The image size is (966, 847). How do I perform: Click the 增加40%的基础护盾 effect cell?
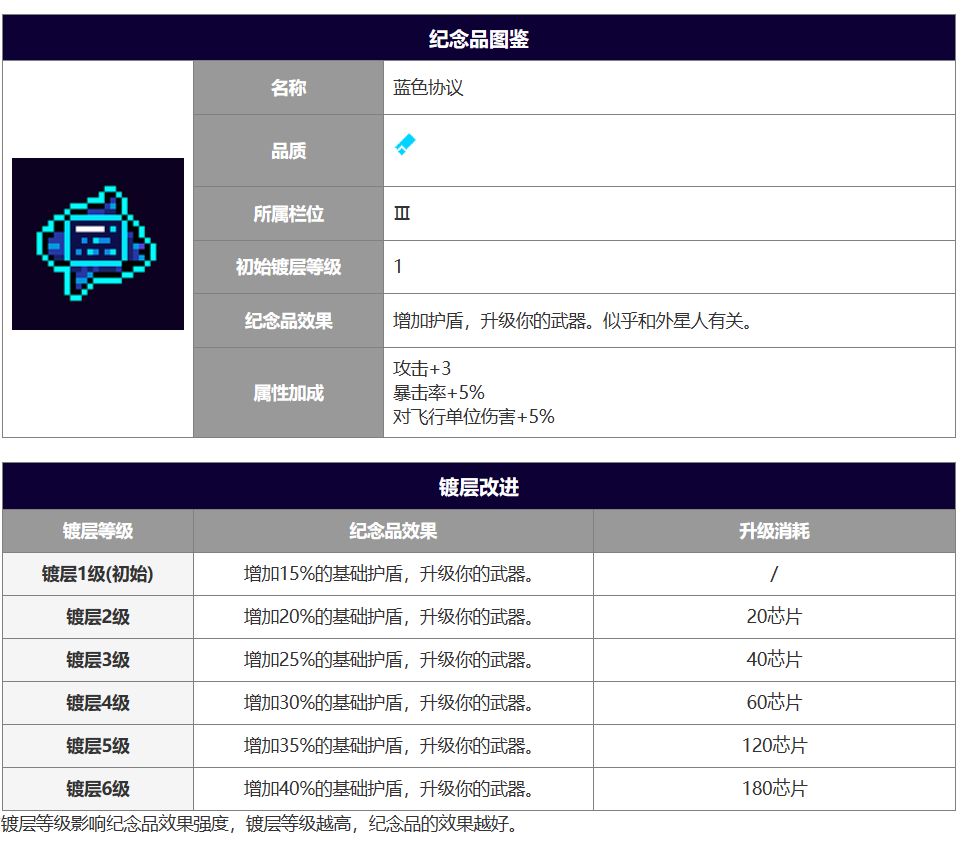click(x=393, y=789)
